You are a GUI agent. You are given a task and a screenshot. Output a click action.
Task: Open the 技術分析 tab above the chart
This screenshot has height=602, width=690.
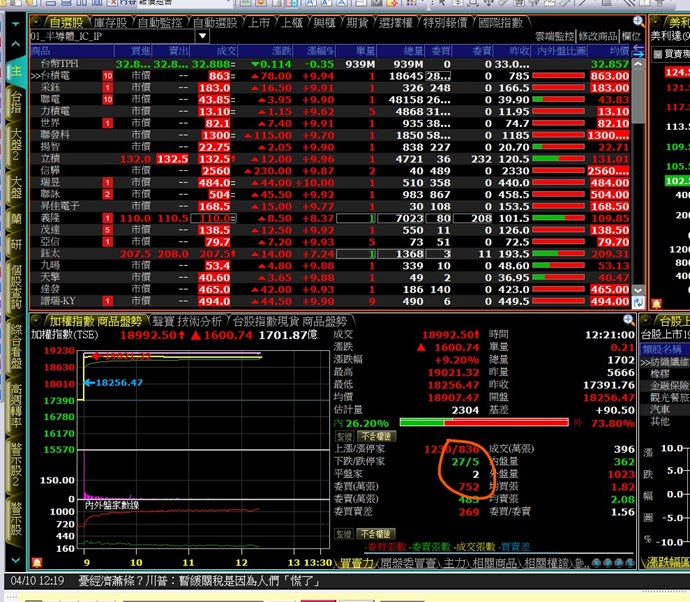click(x=202, y=320)
